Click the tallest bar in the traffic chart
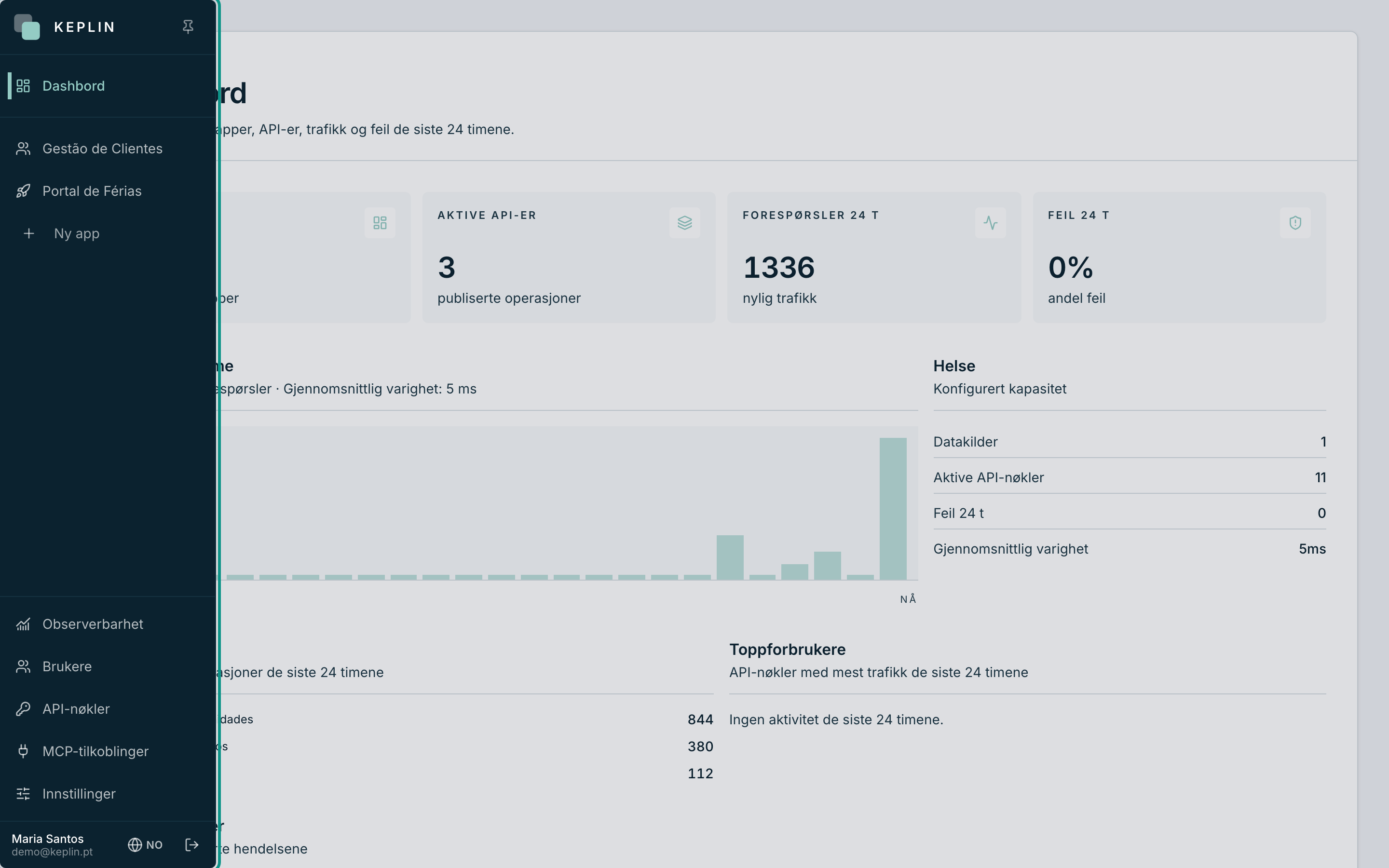Viewport: 1389px width, 868px height. pos(893,509)
